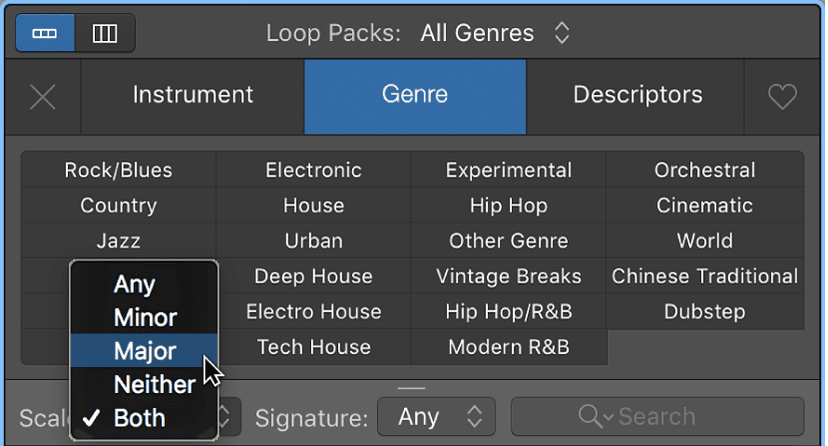Open the Signature Any popup
The image size is (828, 446).
(436, 417)
